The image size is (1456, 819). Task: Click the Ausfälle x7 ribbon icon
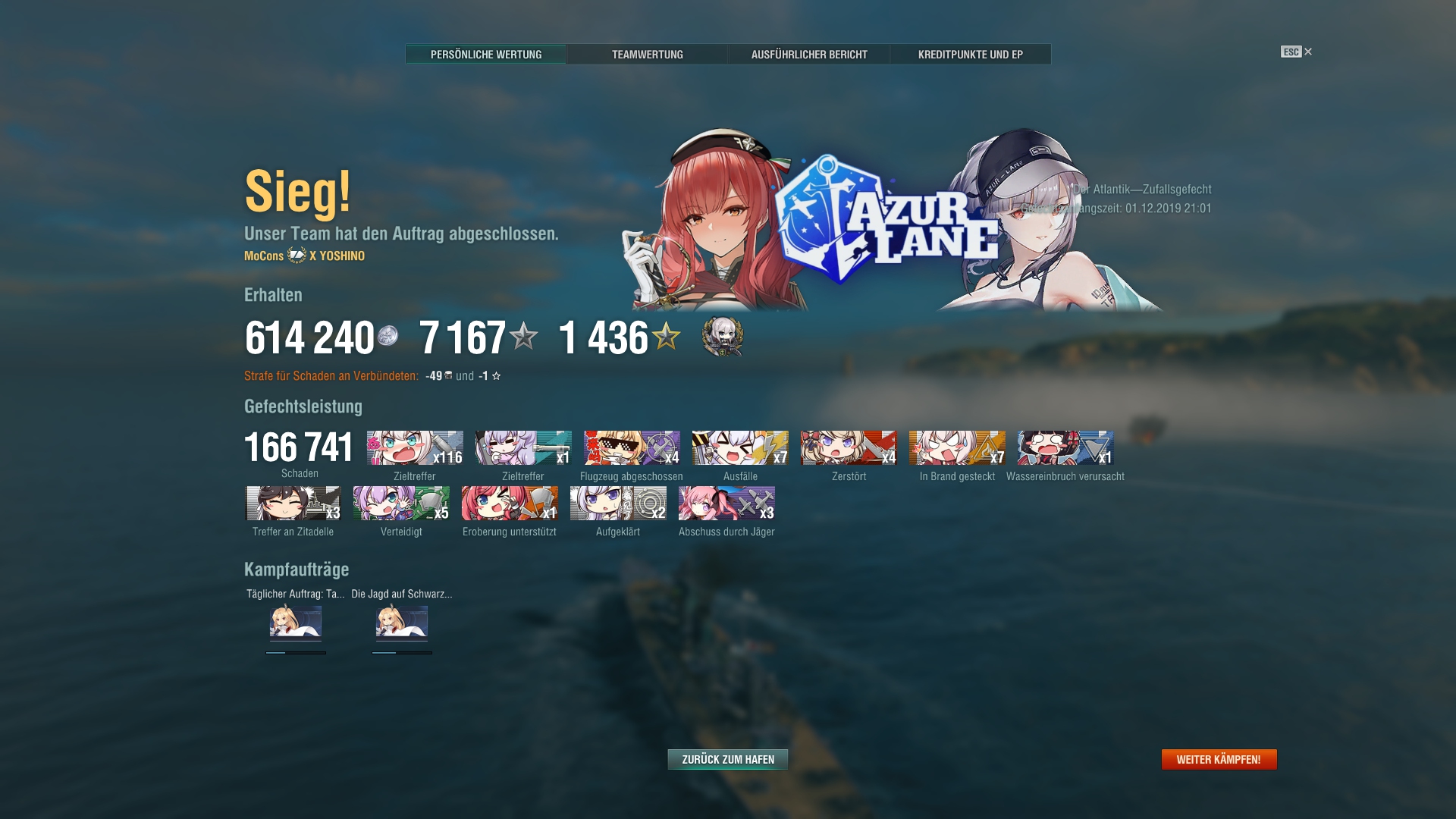pos(740,448)
